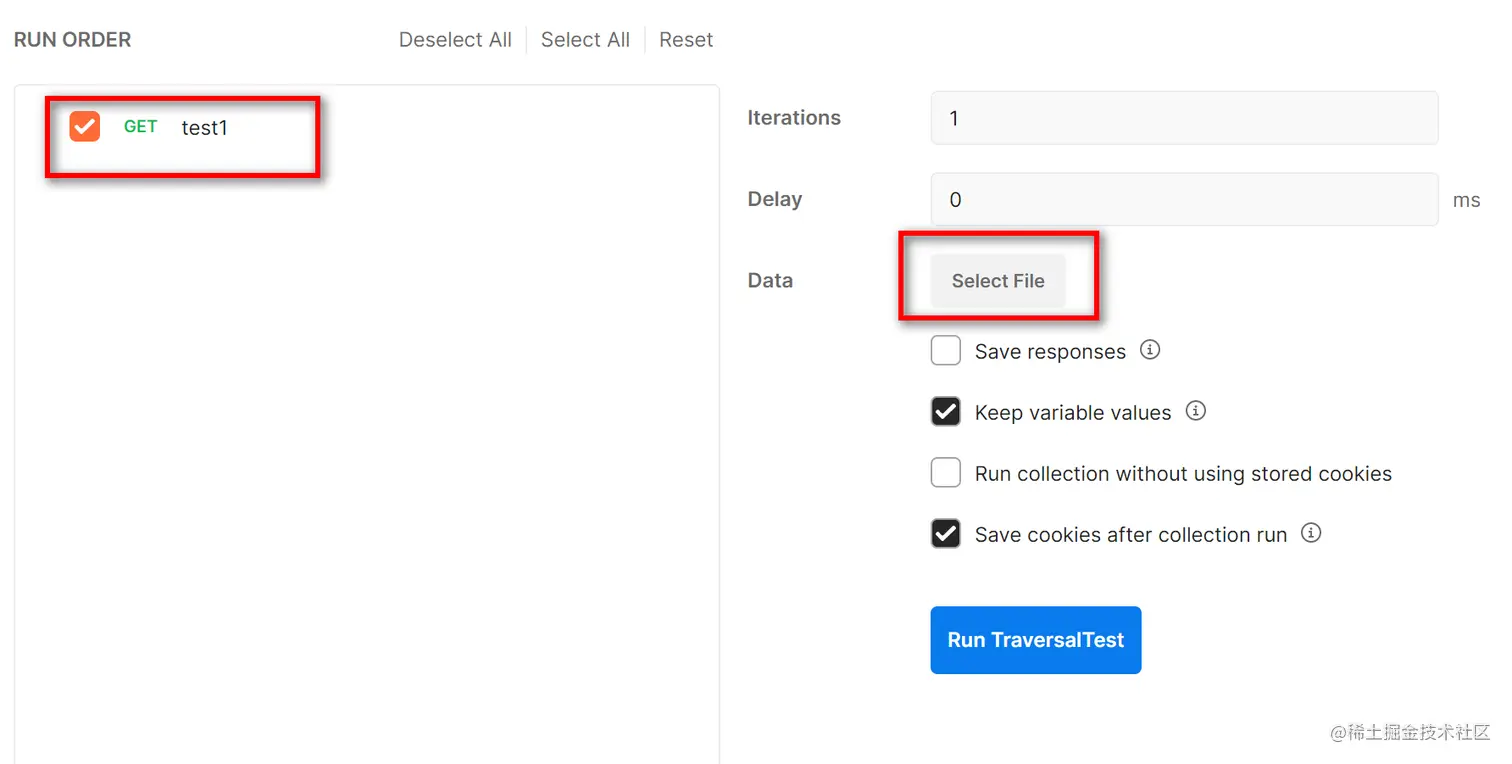Enable the Save responses checkbox

[x=946, y=351]
